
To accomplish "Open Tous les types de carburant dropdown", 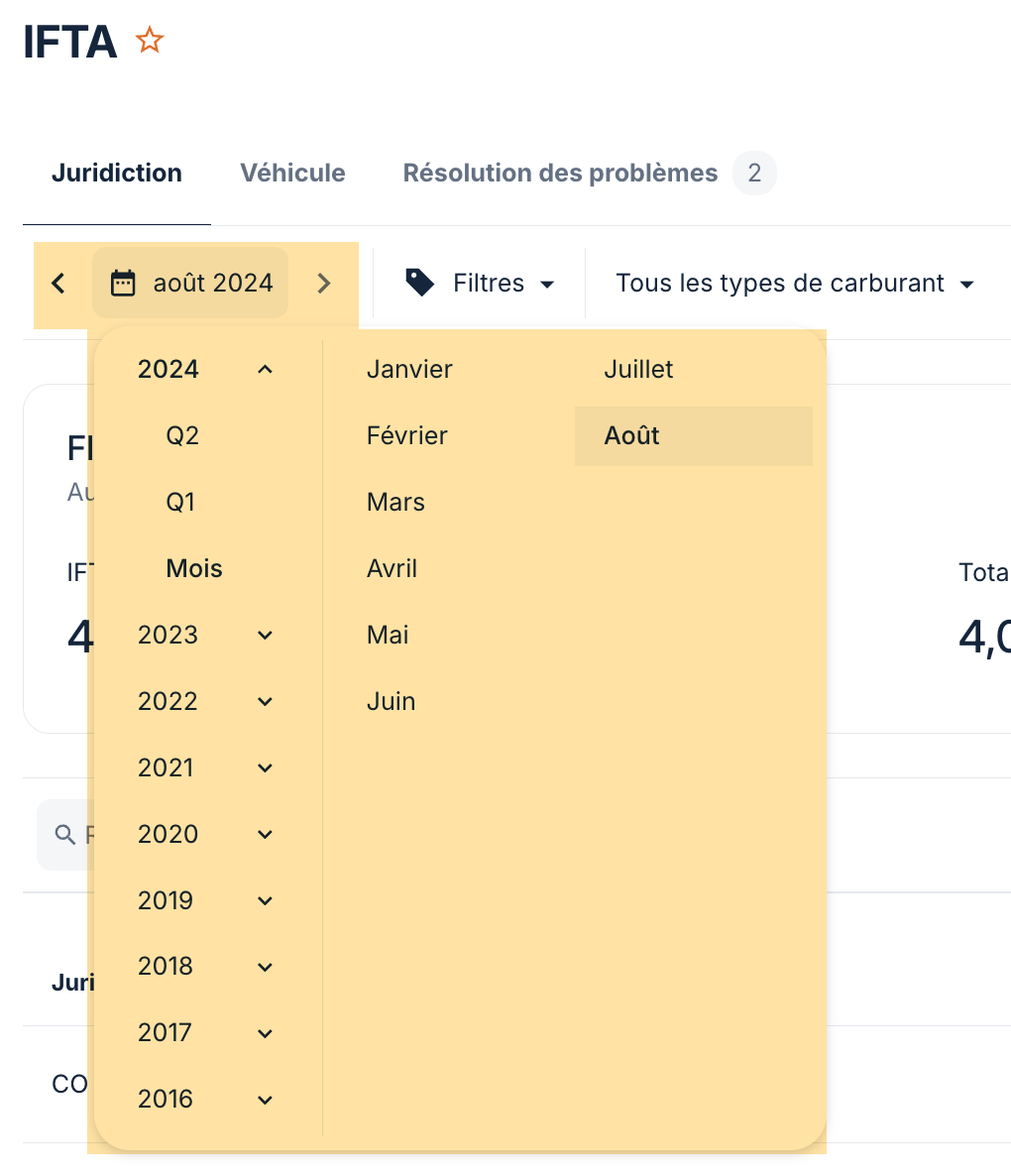I will [x=794, y=284].
